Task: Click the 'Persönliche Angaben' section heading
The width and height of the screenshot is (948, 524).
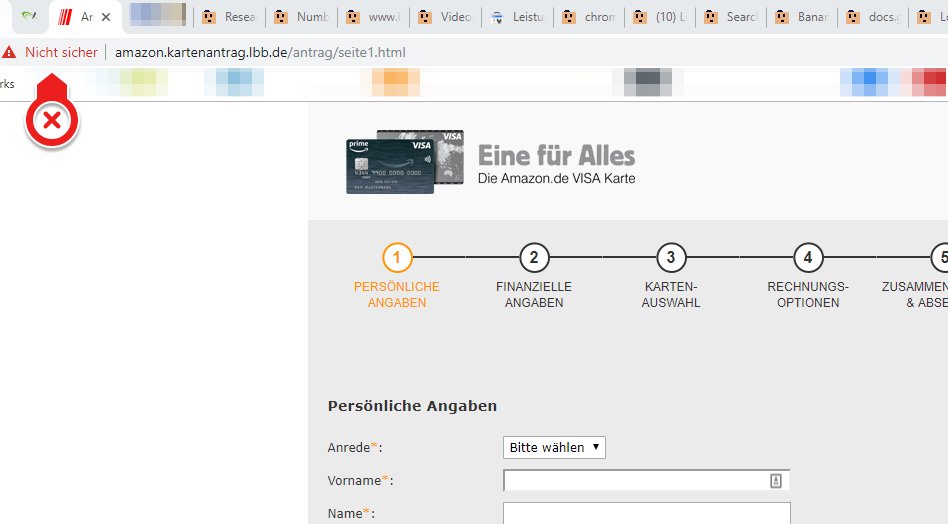Action: (412, 406)
